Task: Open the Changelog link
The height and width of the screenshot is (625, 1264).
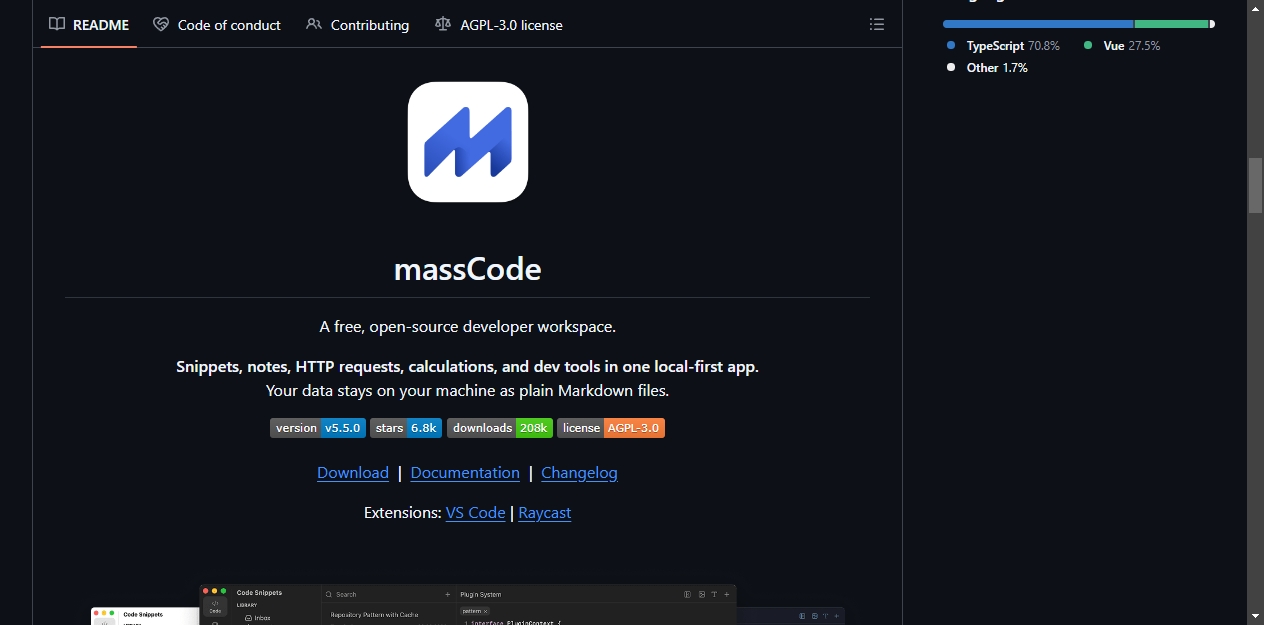Action: coord(579,473)
